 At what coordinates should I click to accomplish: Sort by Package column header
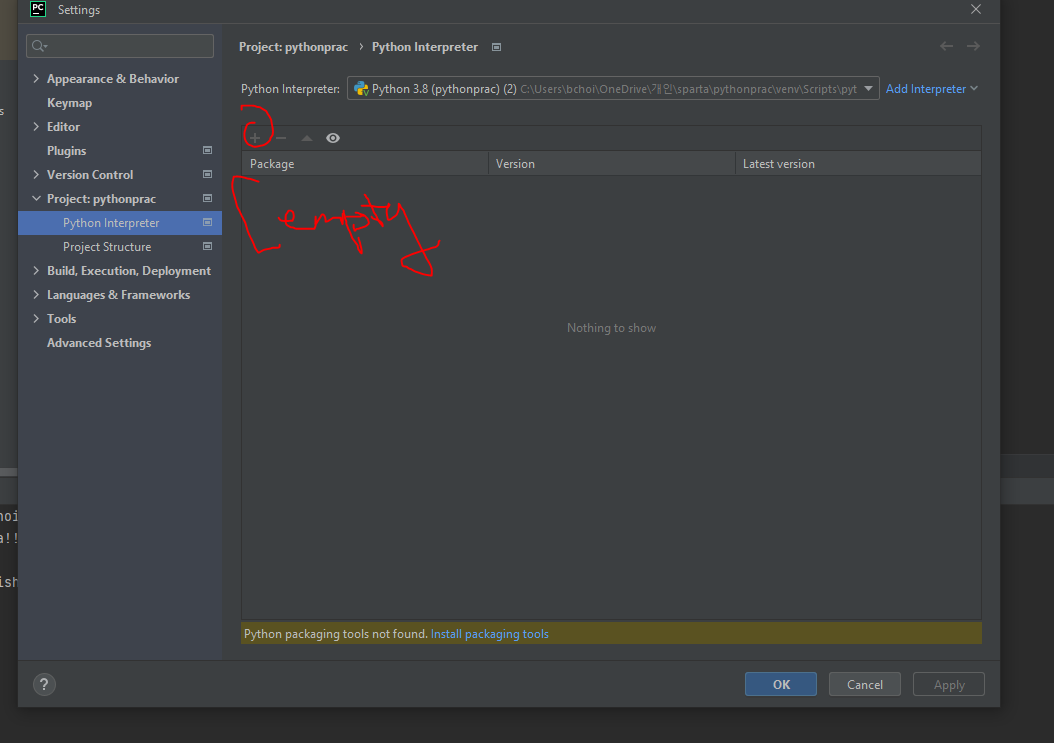click(x=365, y=164)
